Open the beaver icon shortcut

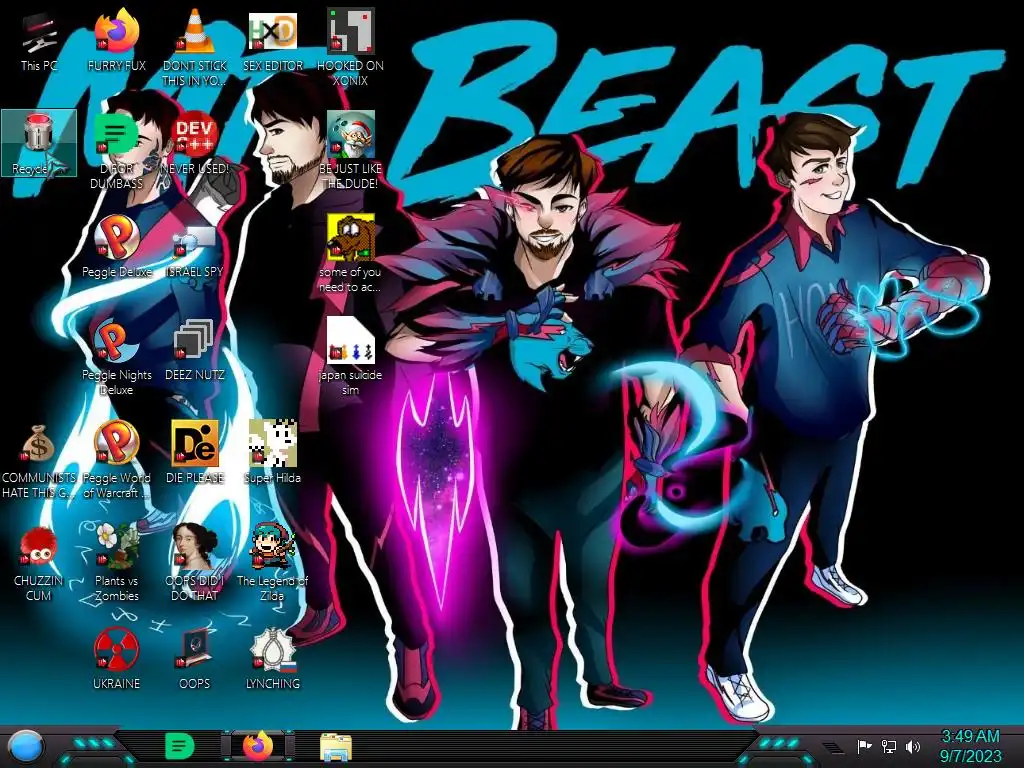pyautogui.click(x=350, y=253)
